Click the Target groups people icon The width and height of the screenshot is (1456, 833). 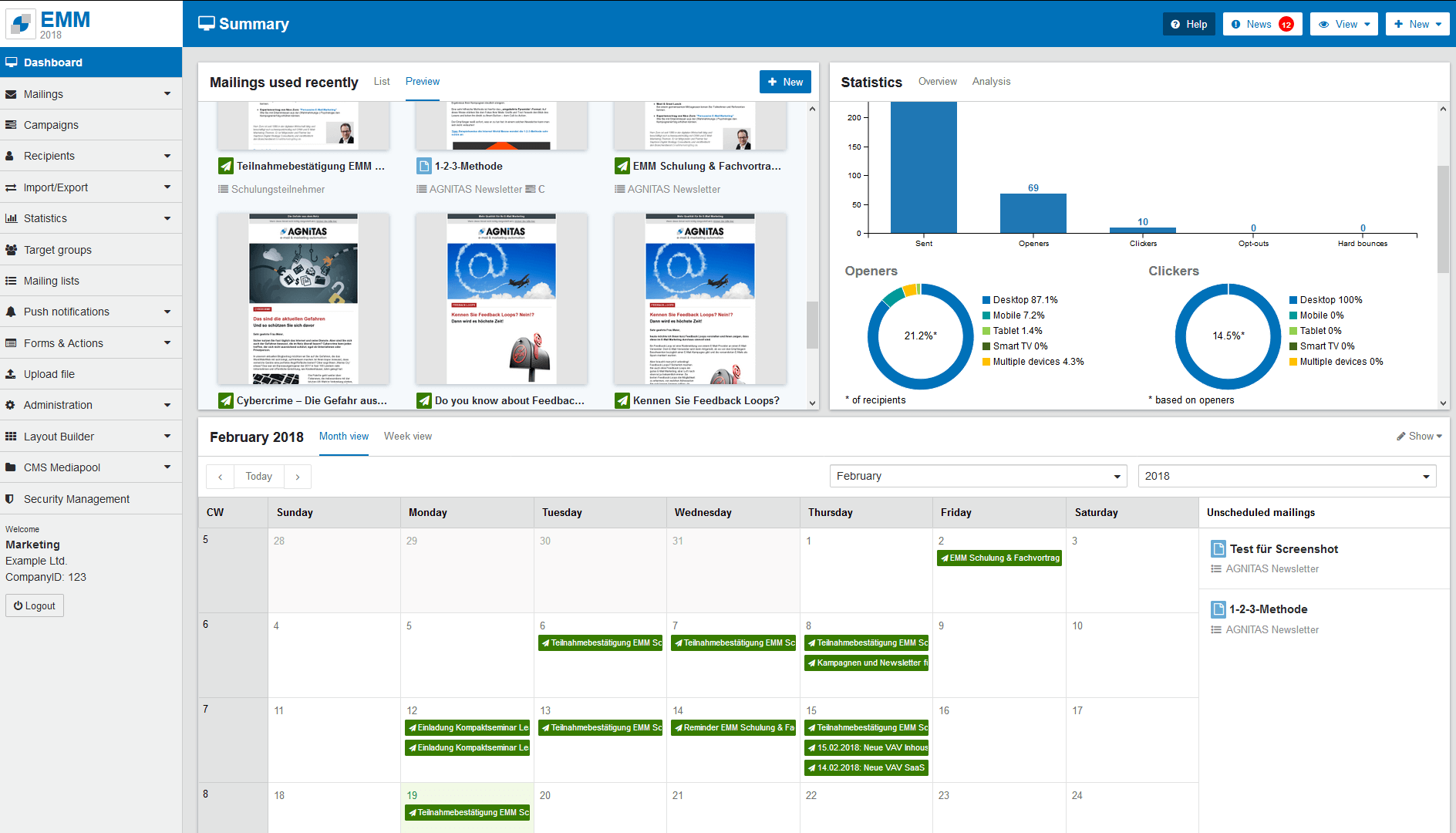pos(11,250)
